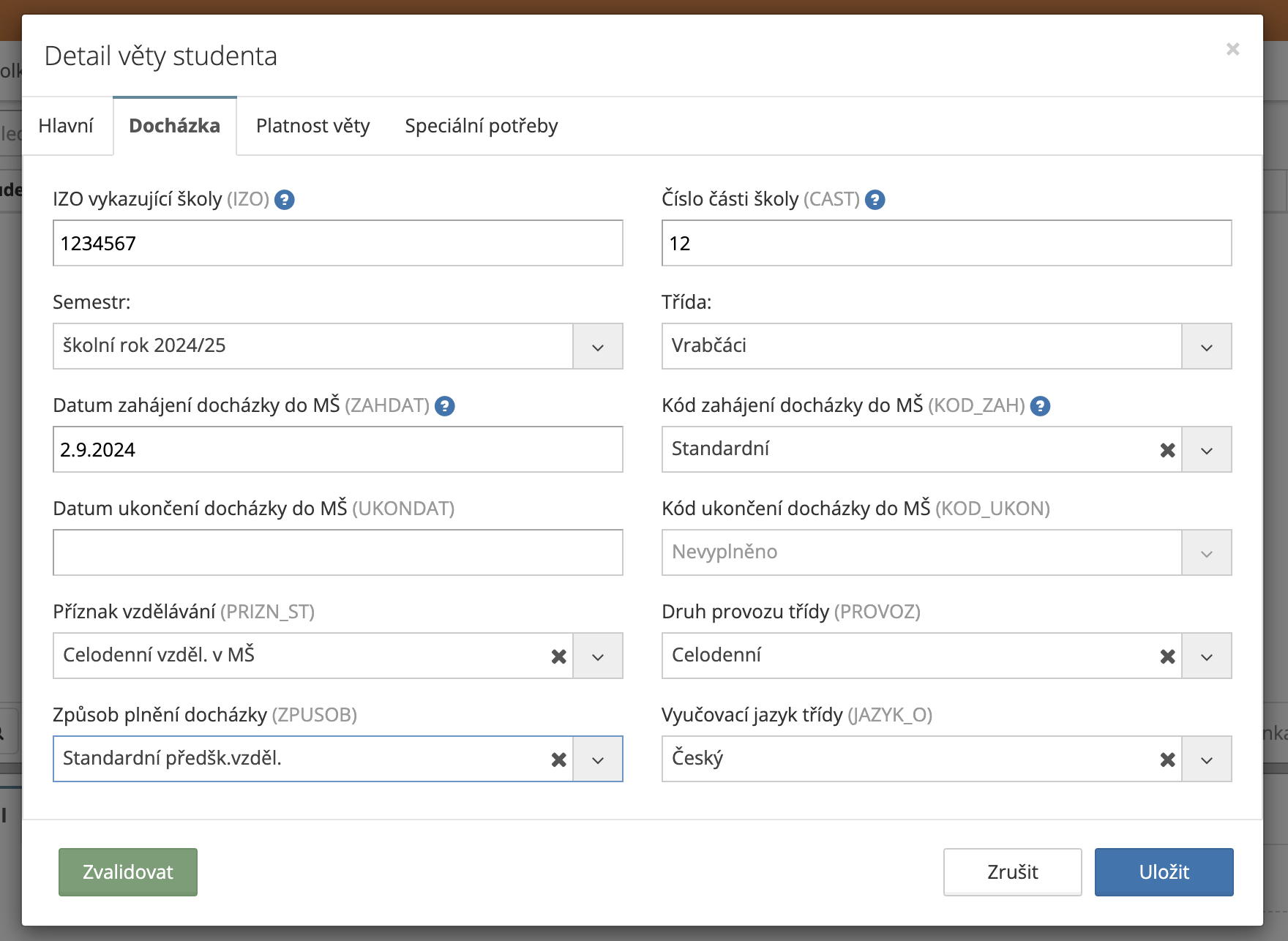Open the Třída dropdown showing Vrabčáci

coord(1206,347)
